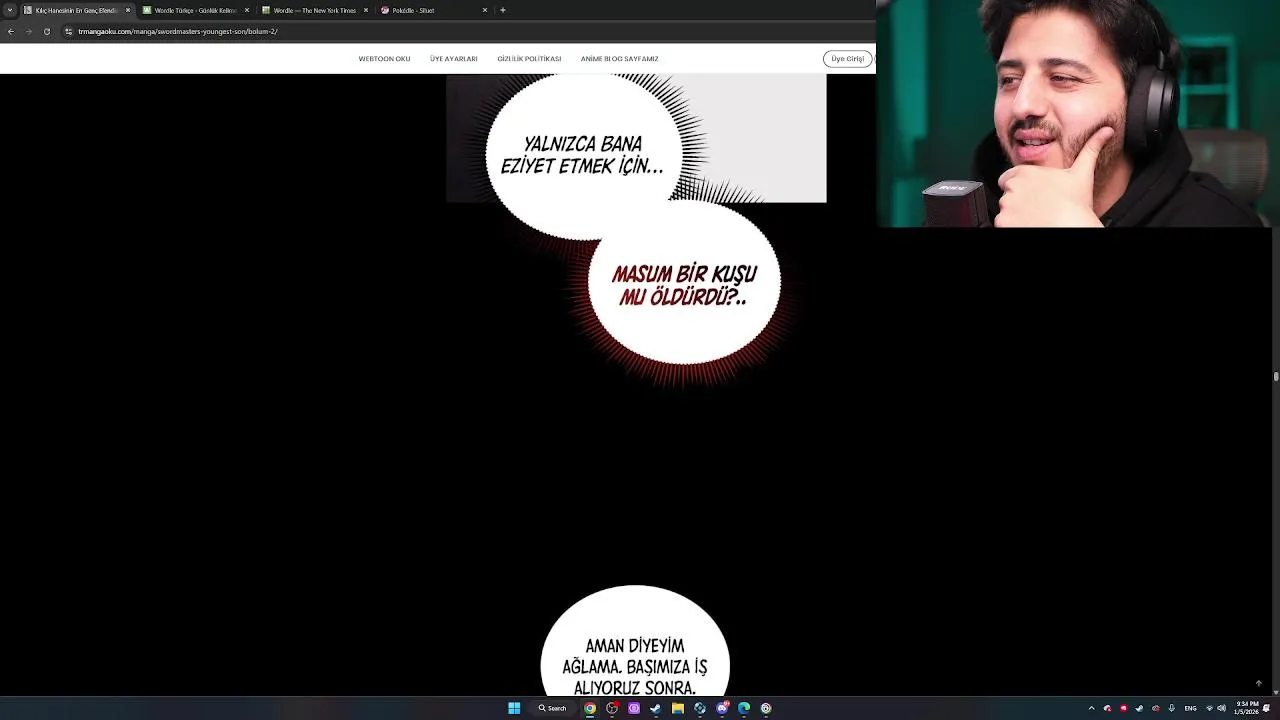Open the tab search dropdown arrow
1280x720 pixels.
[x=10, y=10]
